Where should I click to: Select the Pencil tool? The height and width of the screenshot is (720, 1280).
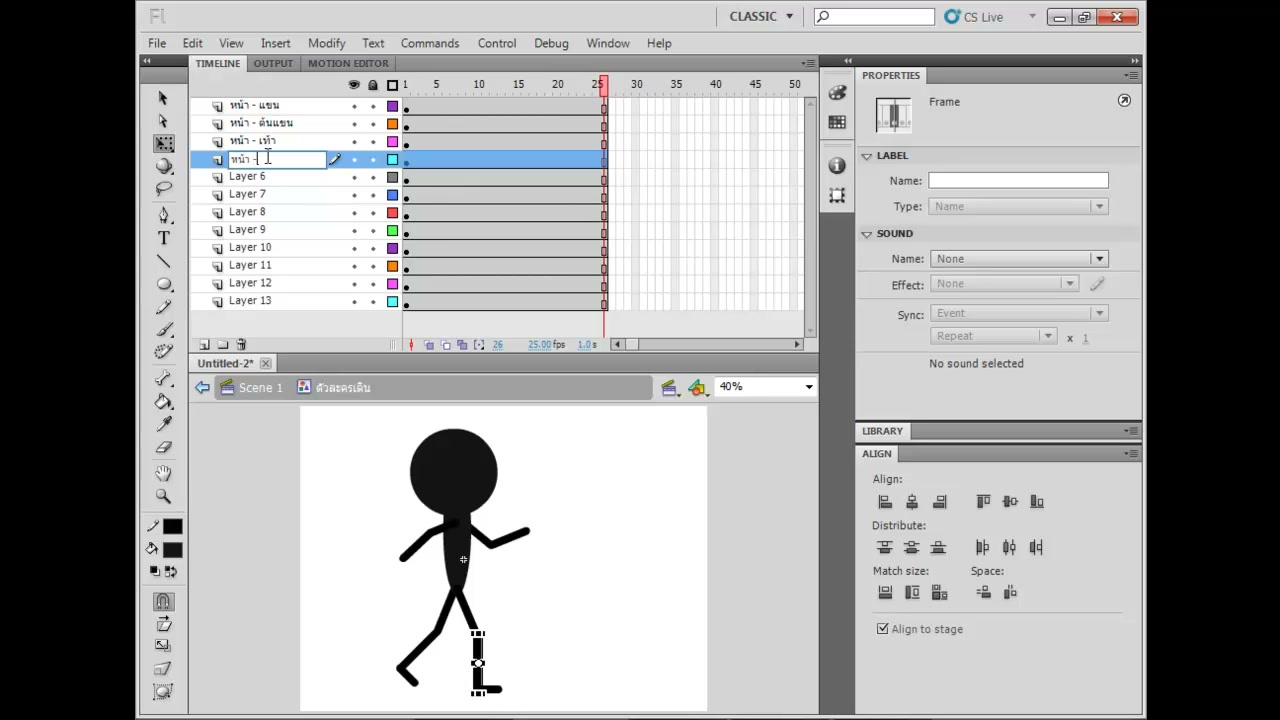tap(164, 307)
